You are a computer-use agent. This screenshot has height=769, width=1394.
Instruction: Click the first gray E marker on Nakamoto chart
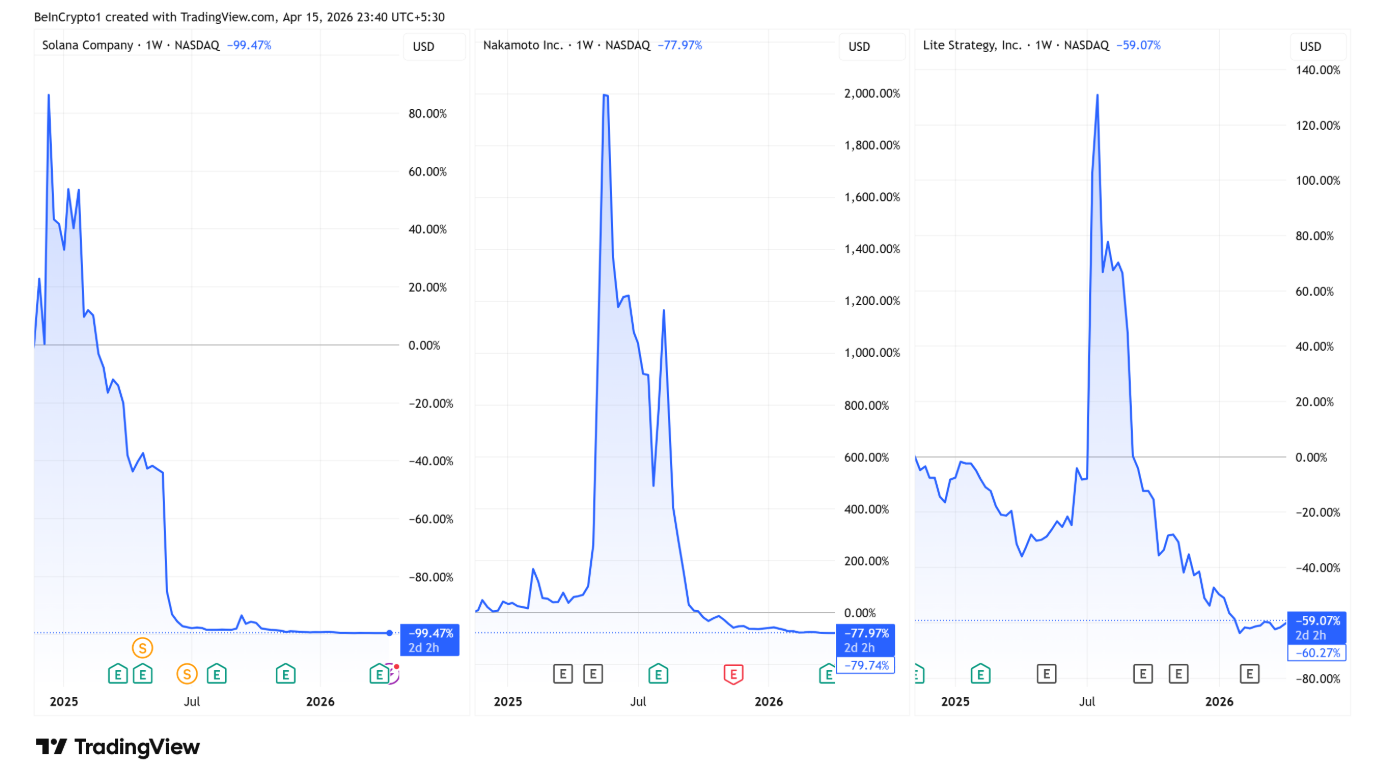(563, 674)
